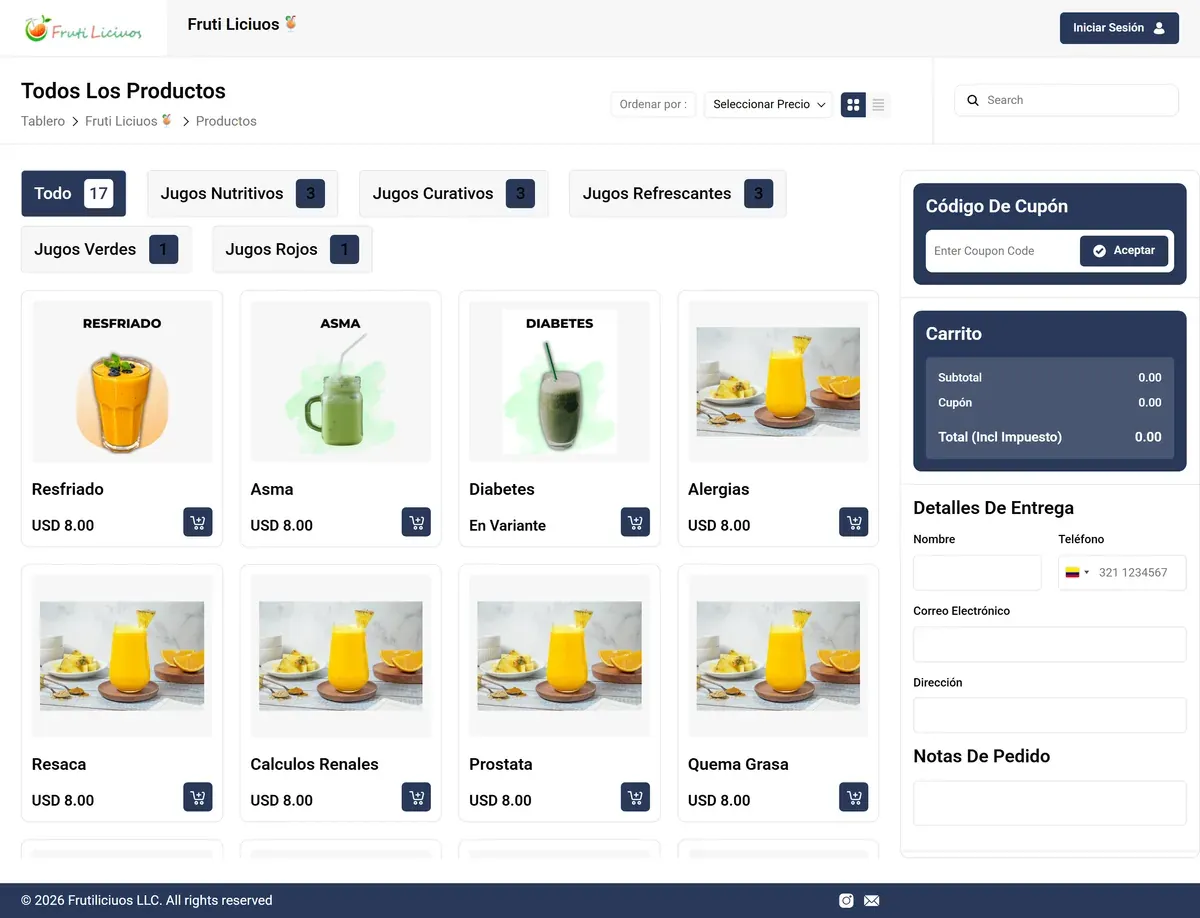This screenshot has width=1200, height=918.
Task: Switch to list view layout
Action: pyautogui.click(x=878, y=104)
